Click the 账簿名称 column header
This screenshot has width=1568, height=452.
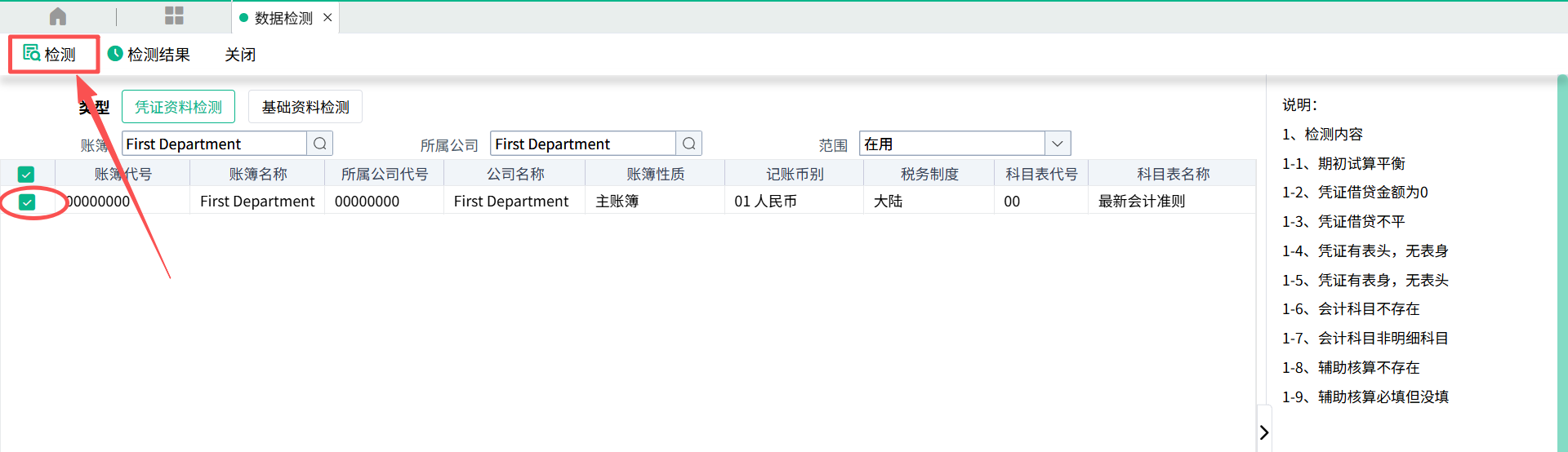(257, 174)
